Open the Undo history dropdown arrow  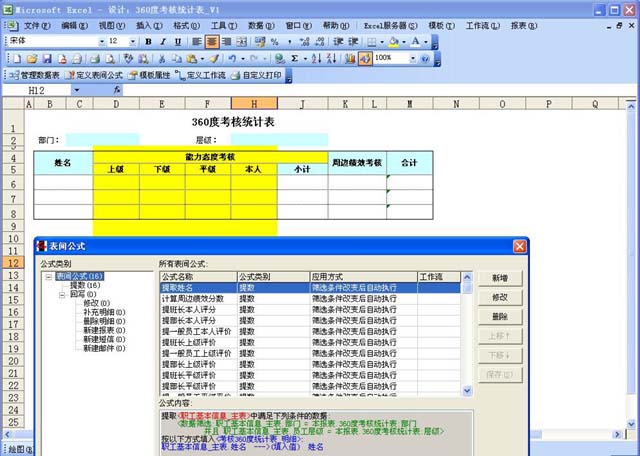pos(242,58)
